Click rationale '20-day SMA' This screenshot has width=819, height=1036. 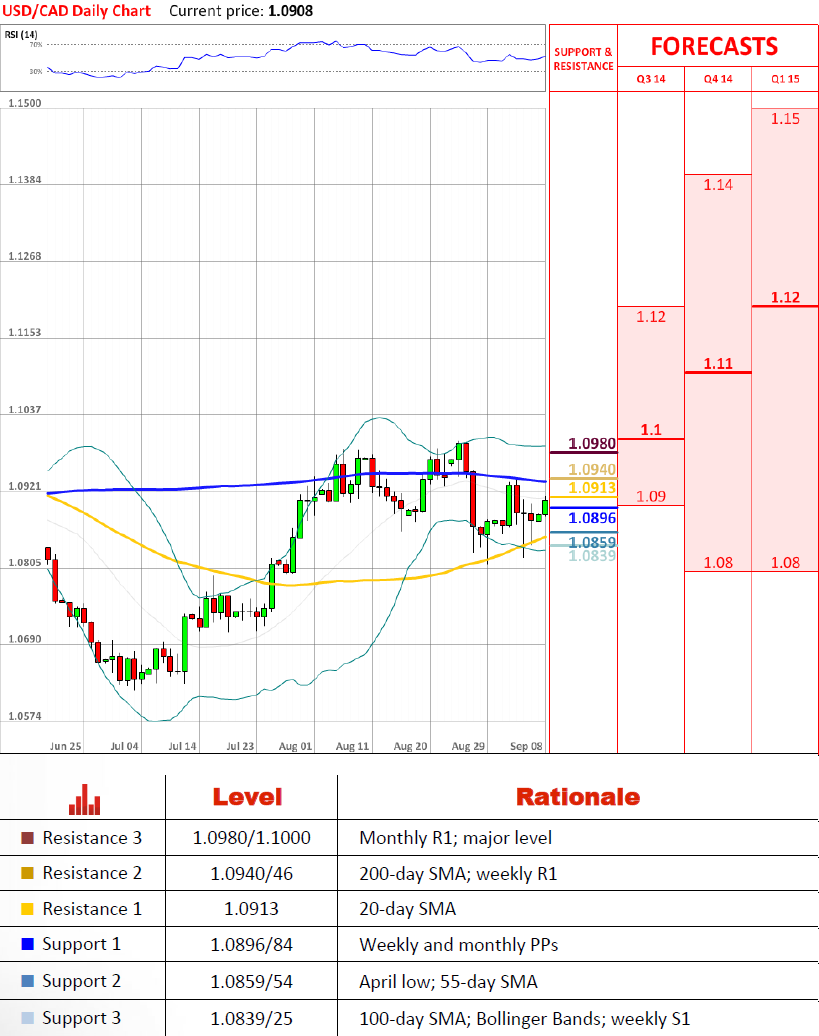[x=408, y=909]
